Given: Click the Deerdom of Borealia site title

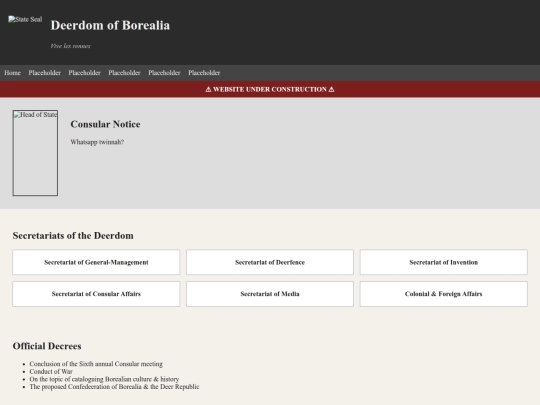Looking at the screenshot, I should tap(110, 25).
